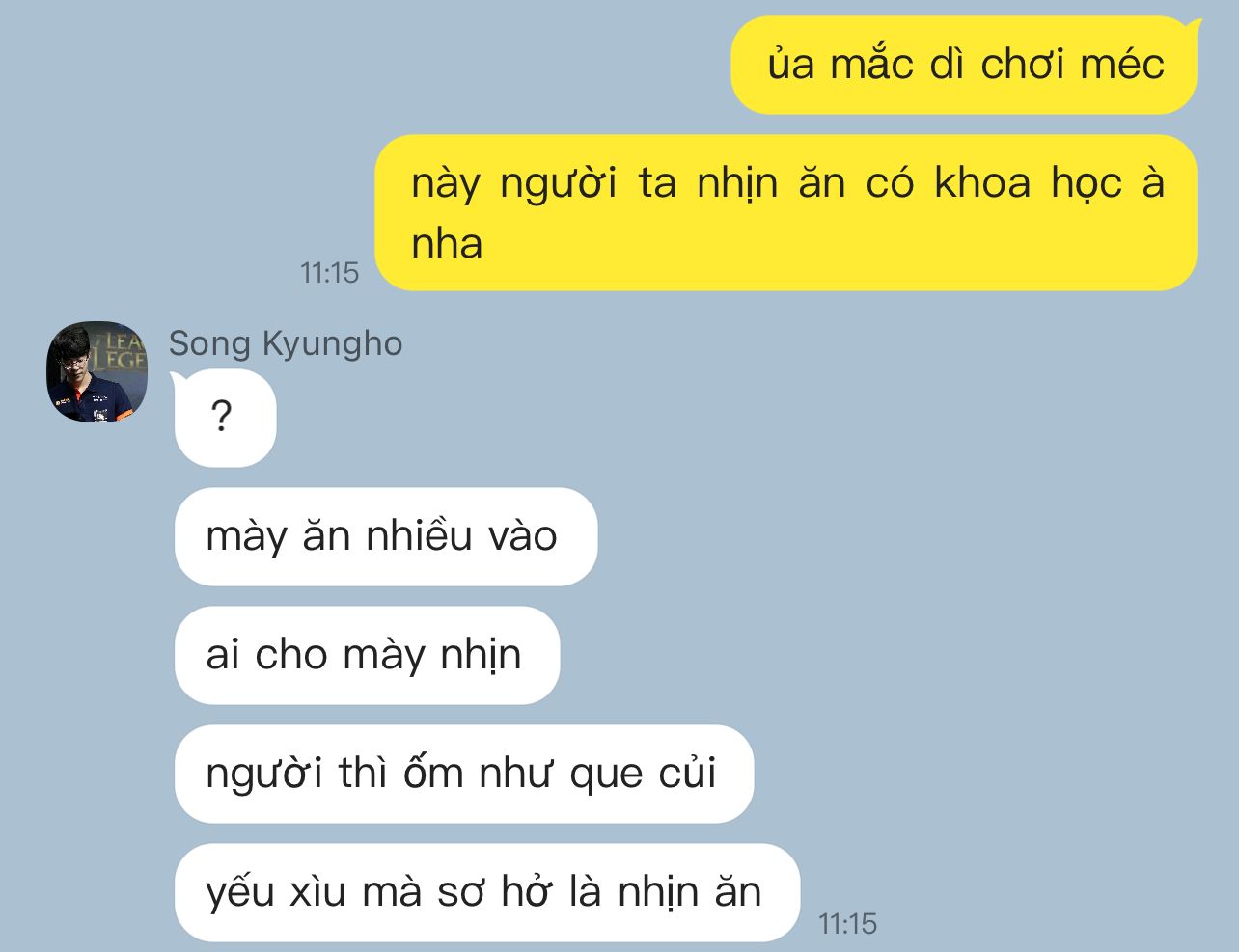Open Song Kyungho's profile picture

pos(97,372)
